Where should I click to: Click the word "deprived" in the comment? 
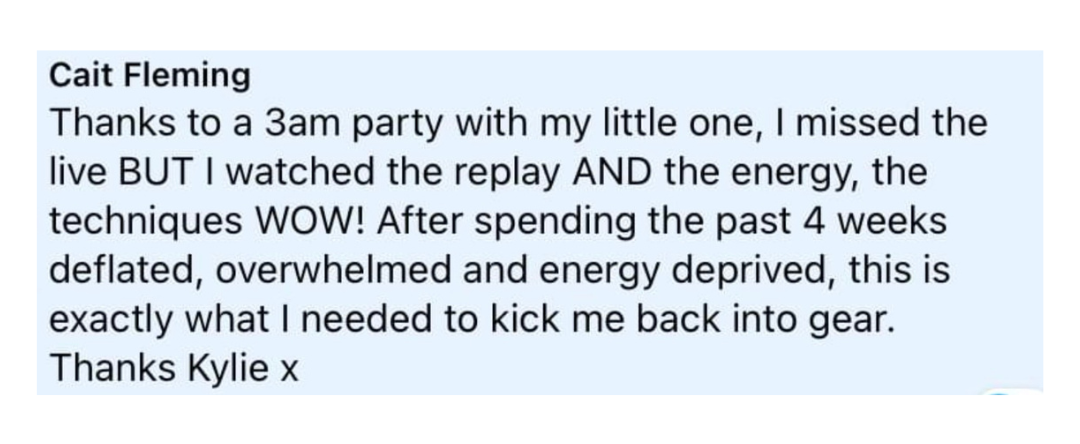(x=754, y=273)
